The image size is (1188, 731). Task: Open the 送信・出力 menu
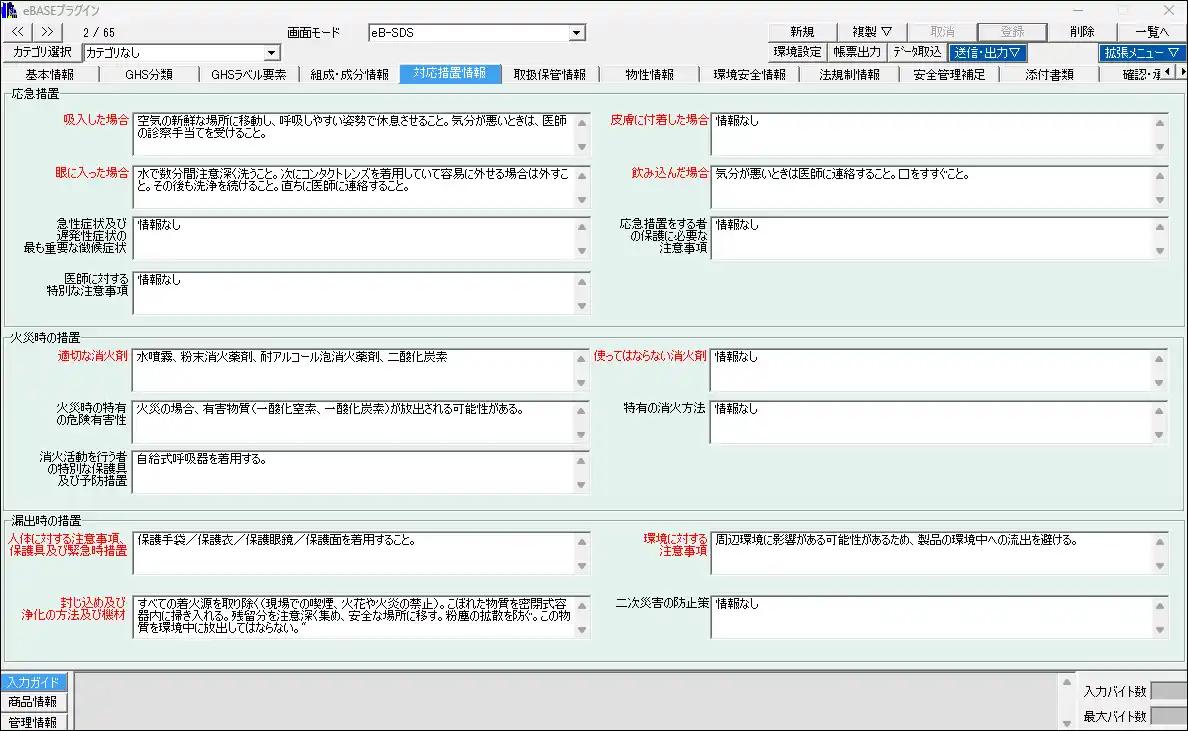pyautogui.click(x=987, y=53)
